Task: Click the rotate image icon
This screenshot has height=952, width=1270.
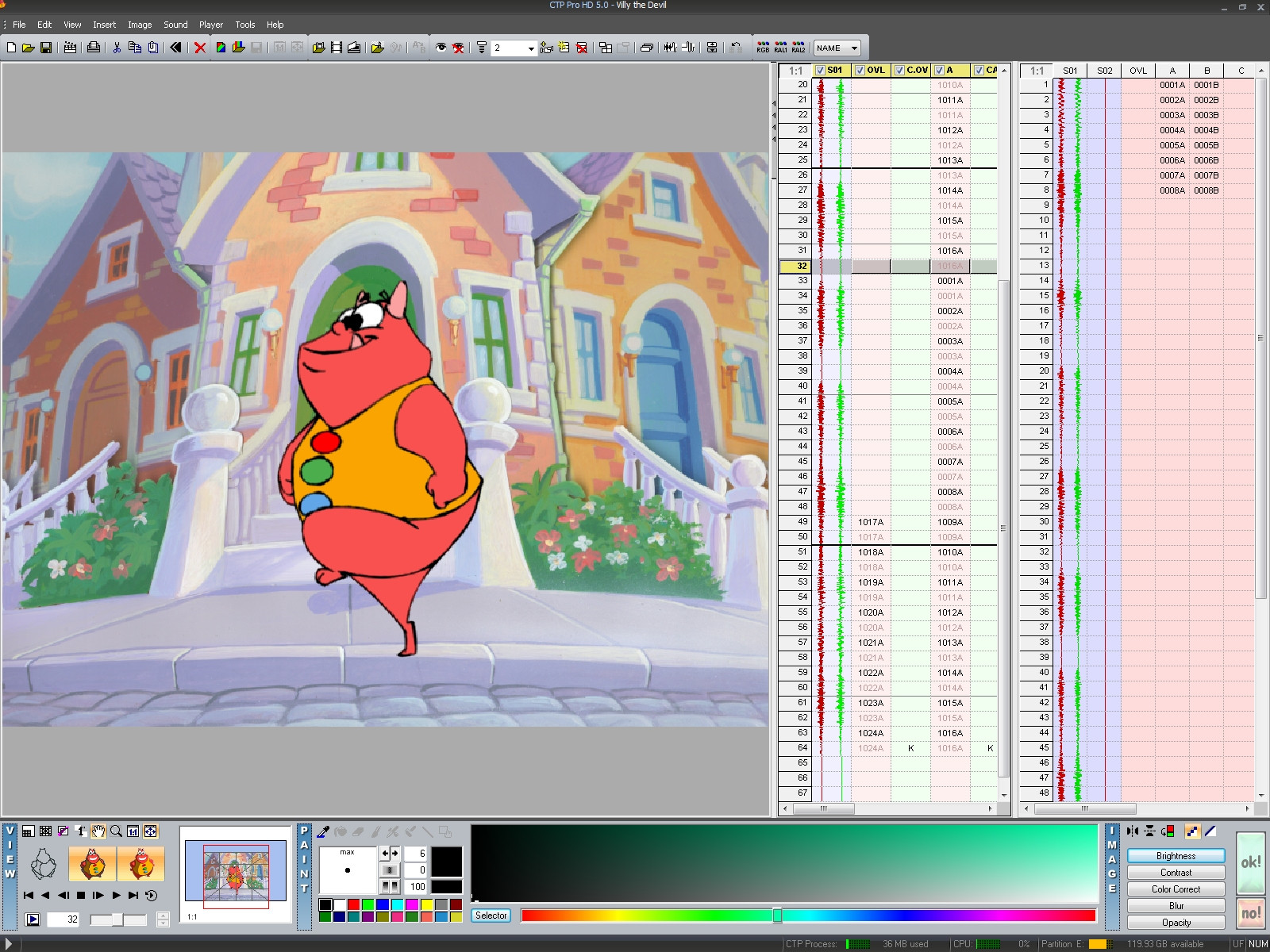Action: click(1168, 831)
